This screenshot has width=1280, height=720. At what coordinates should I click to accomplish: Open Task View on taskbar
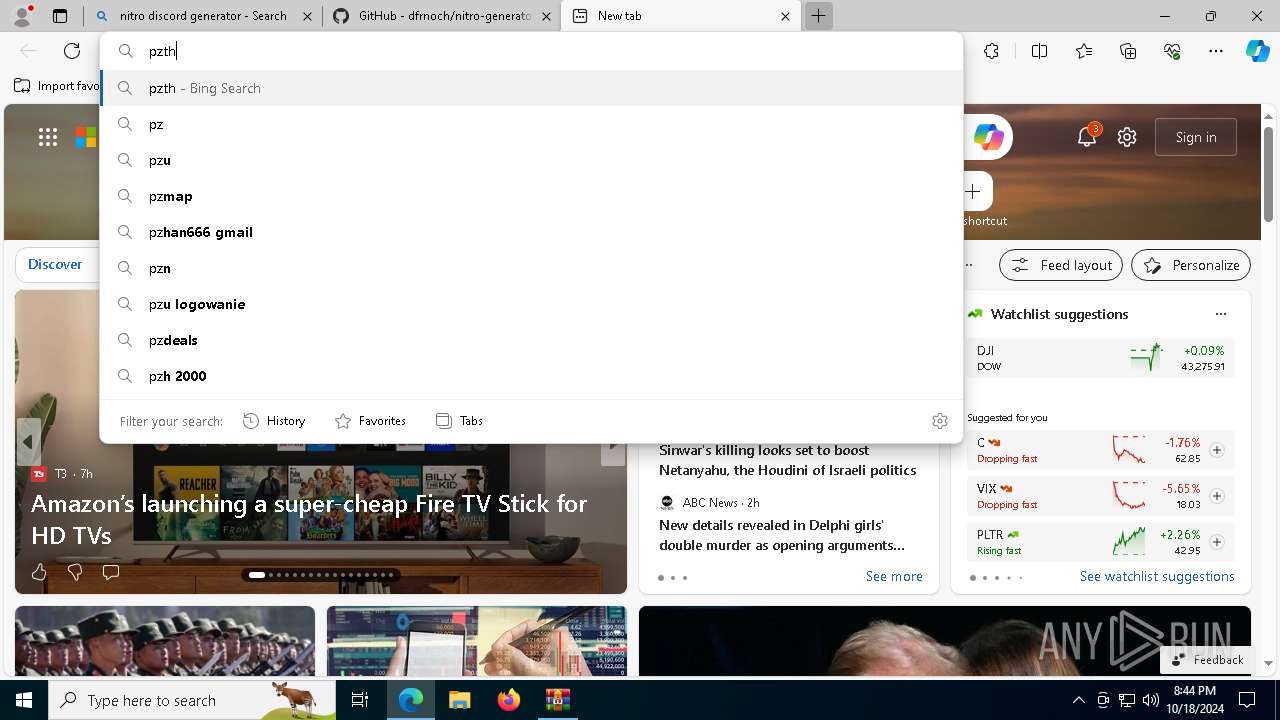[x=360, y=700]
